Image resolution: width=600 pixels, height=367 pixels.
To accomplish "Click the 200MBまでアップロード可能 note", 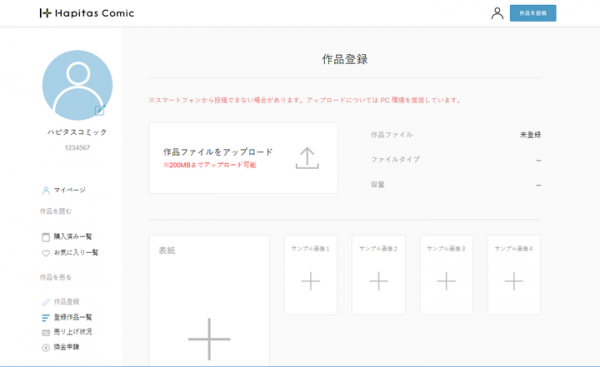I will pyautogui.click(x=210, y=165).
